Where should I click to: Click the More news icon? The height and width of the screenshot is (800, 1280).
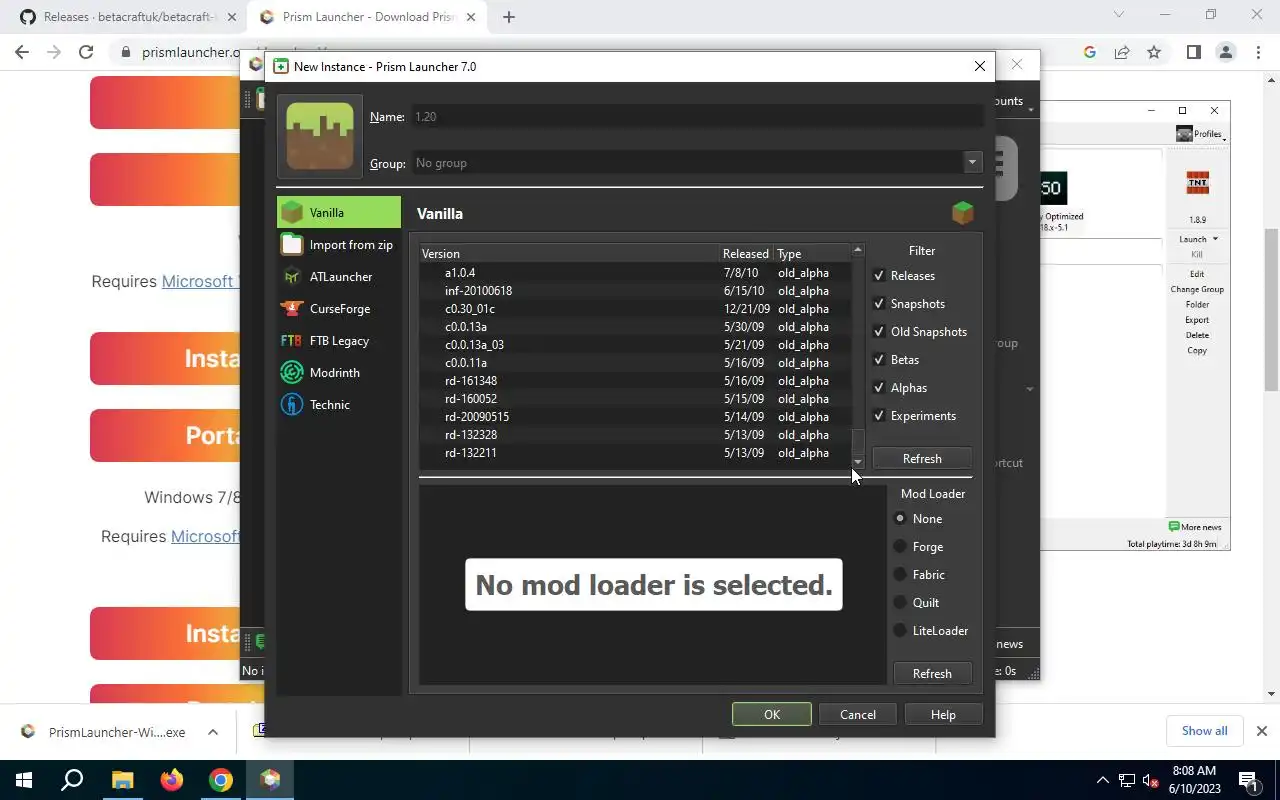coord(1174,527)
